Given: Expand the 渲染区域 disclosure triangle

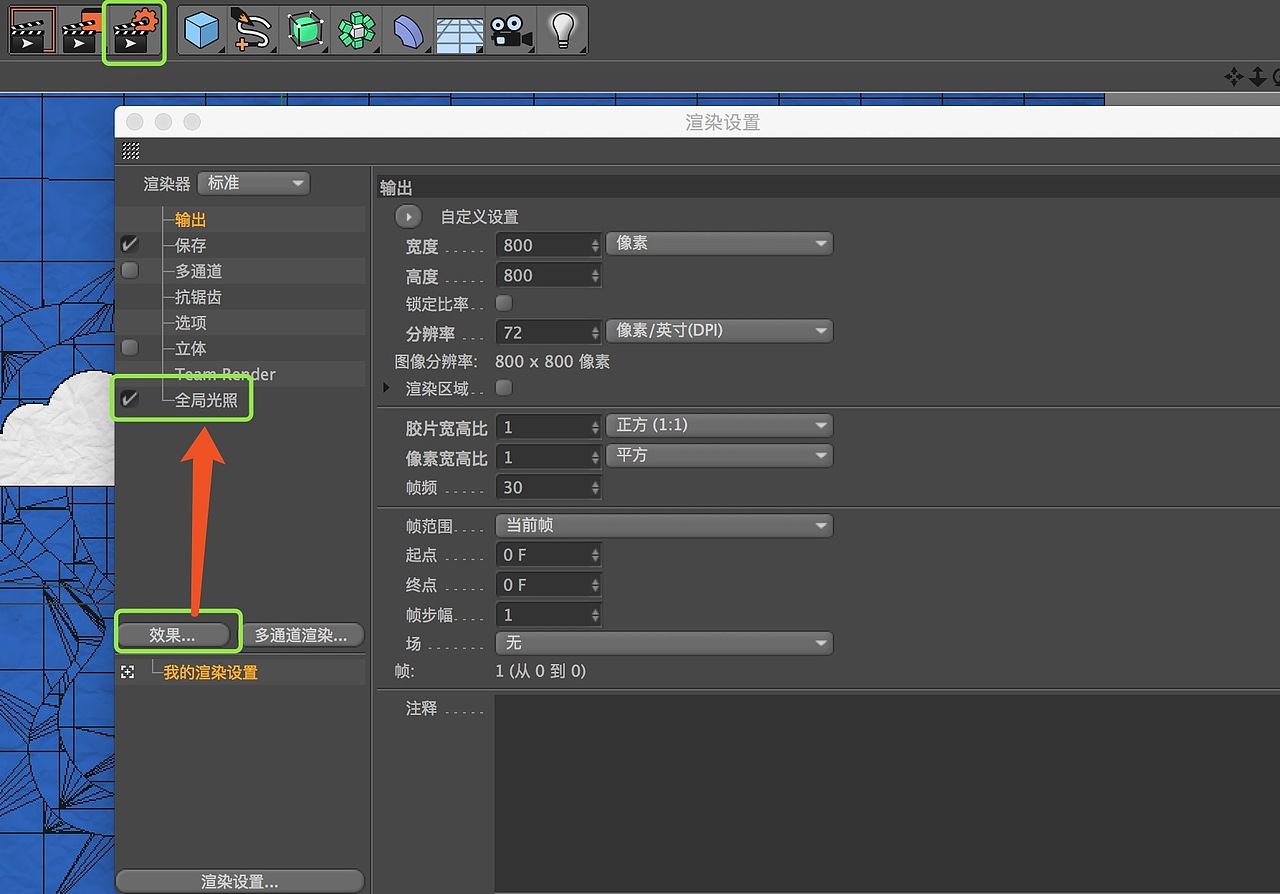Looking at the screenshot, I should pos(387,387).
